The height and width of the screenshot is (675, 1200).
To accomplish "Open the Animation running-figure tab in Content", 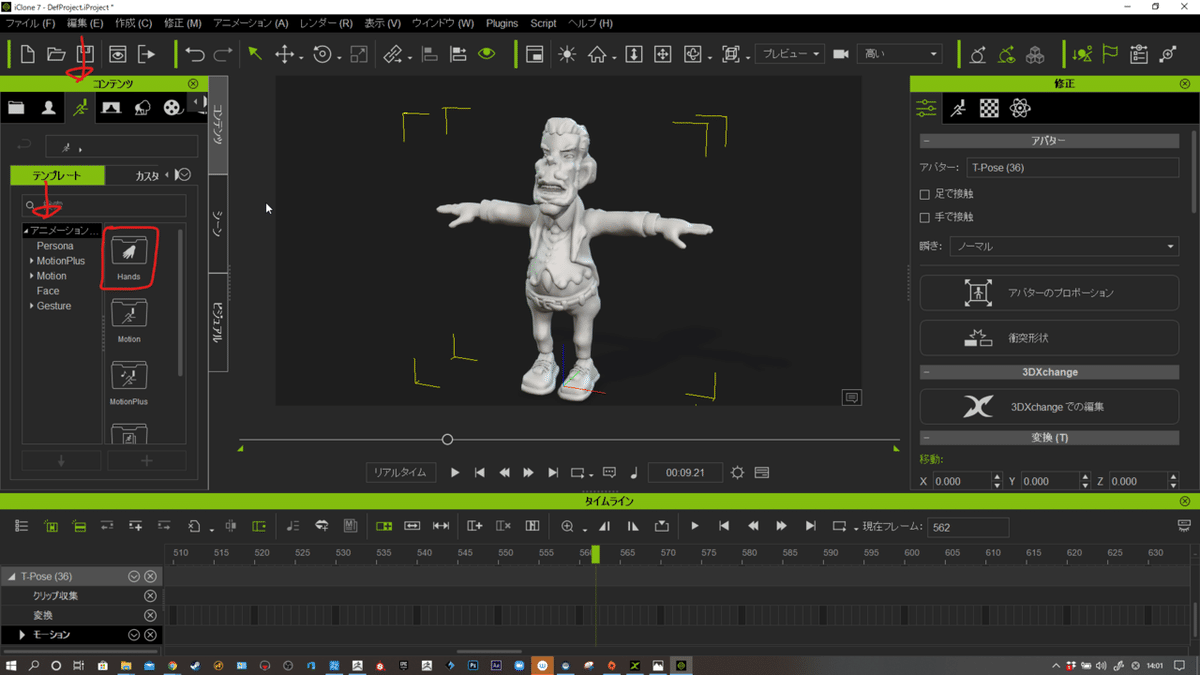I will (x=80, y=107).
